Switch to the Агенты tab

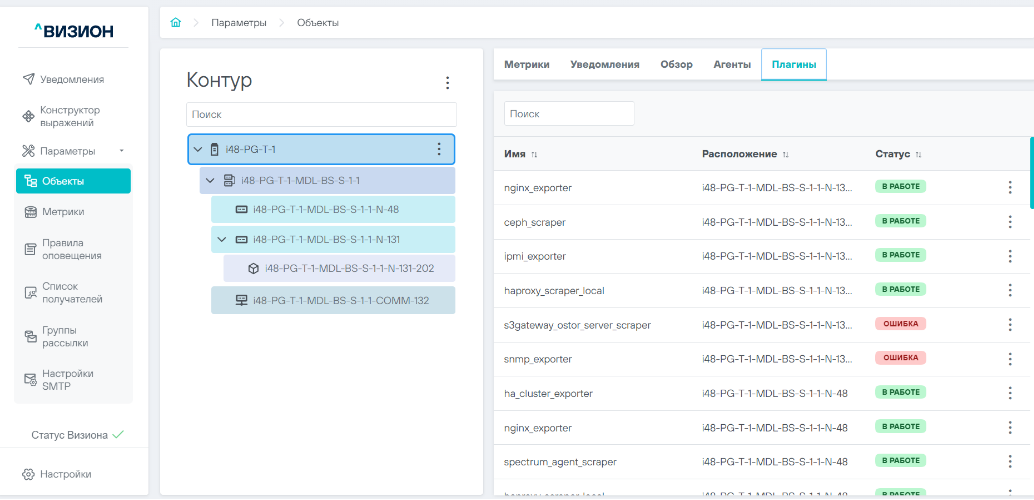click(x=731, y=64)
